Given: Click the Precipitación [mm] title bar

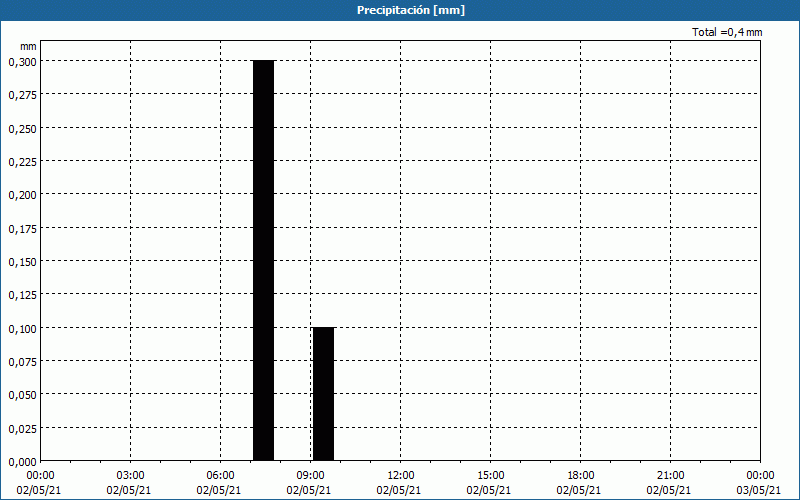Looking at the screenshot, I should [x=400, y=10].
